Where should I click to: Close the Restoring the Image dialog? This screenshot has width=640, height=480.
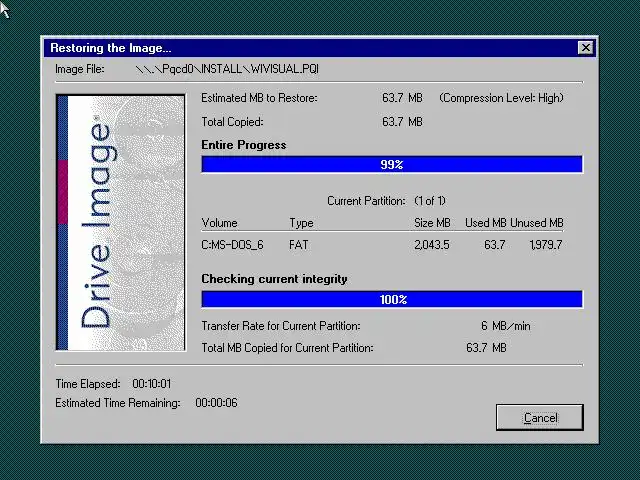coord(586,48)
